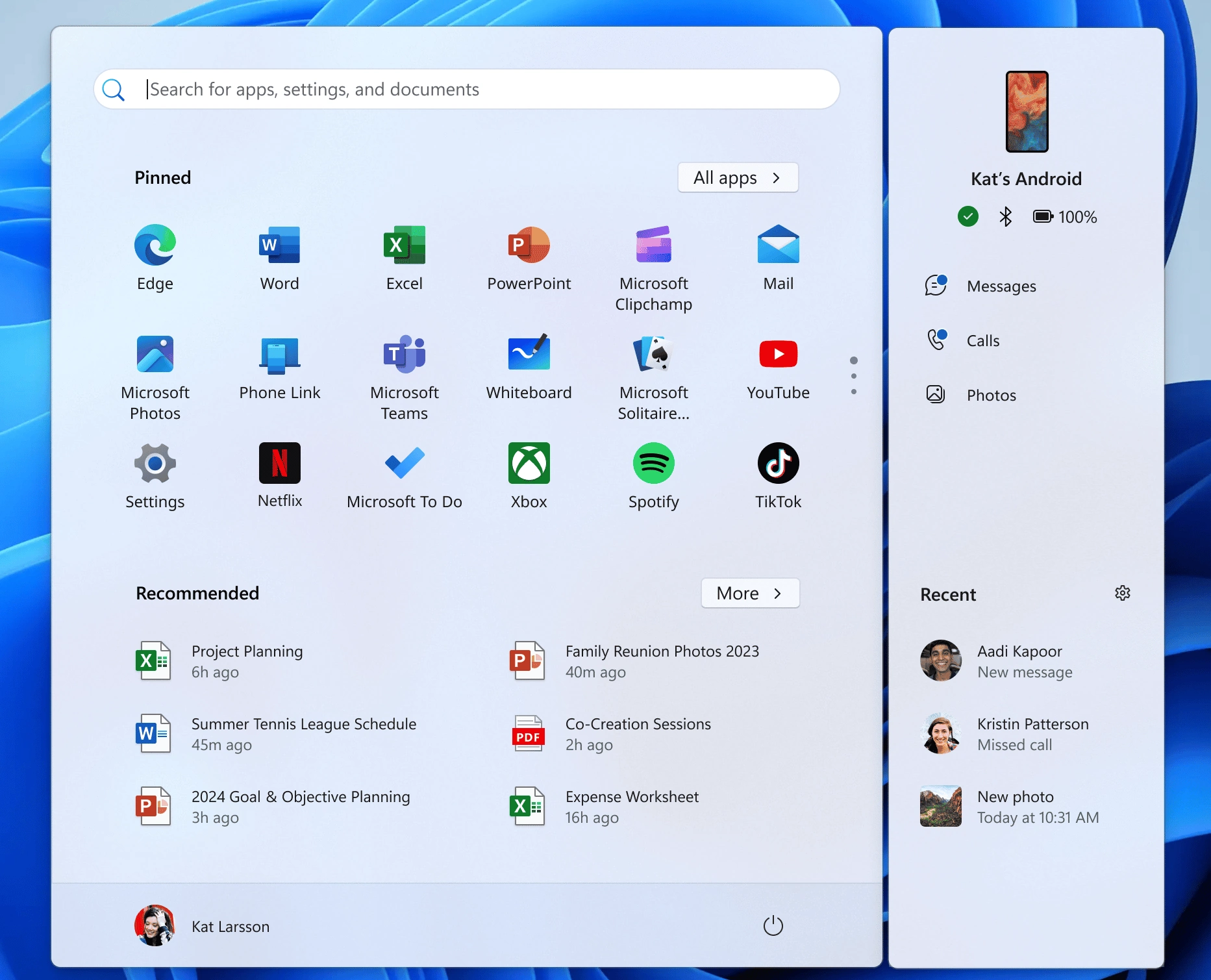This screenshot has width=1211, height=980.
Task: Open Kristin Patterson missed call
Action: click(1005, 734)
